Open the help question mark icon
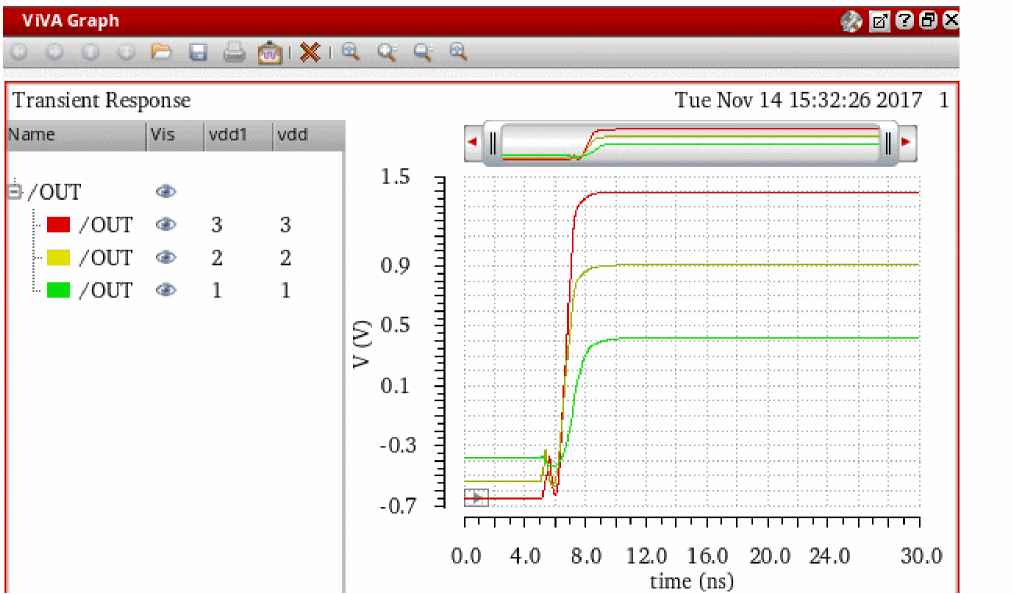 point(904,20)
